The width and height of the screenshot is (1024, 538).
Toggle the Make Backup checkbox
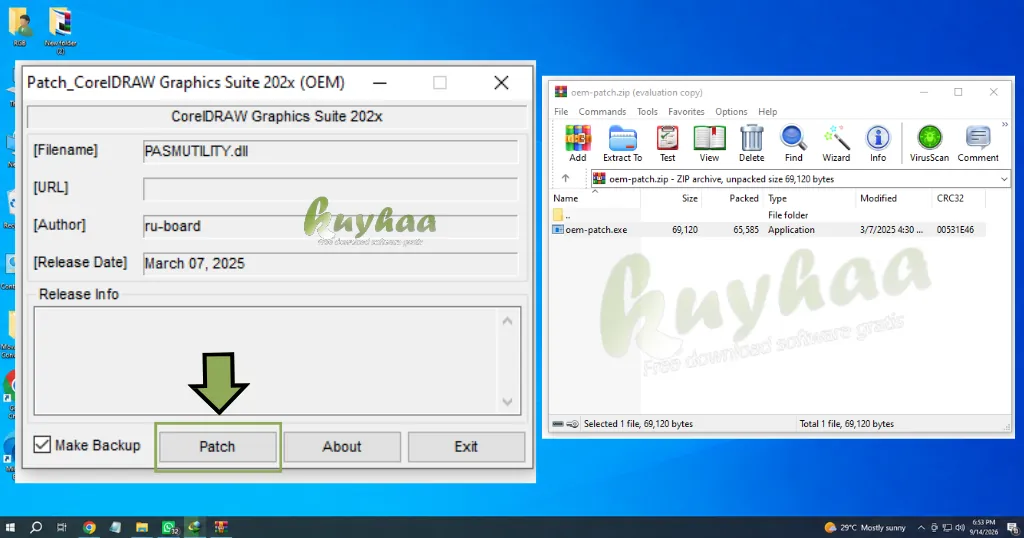coord(42,445)
